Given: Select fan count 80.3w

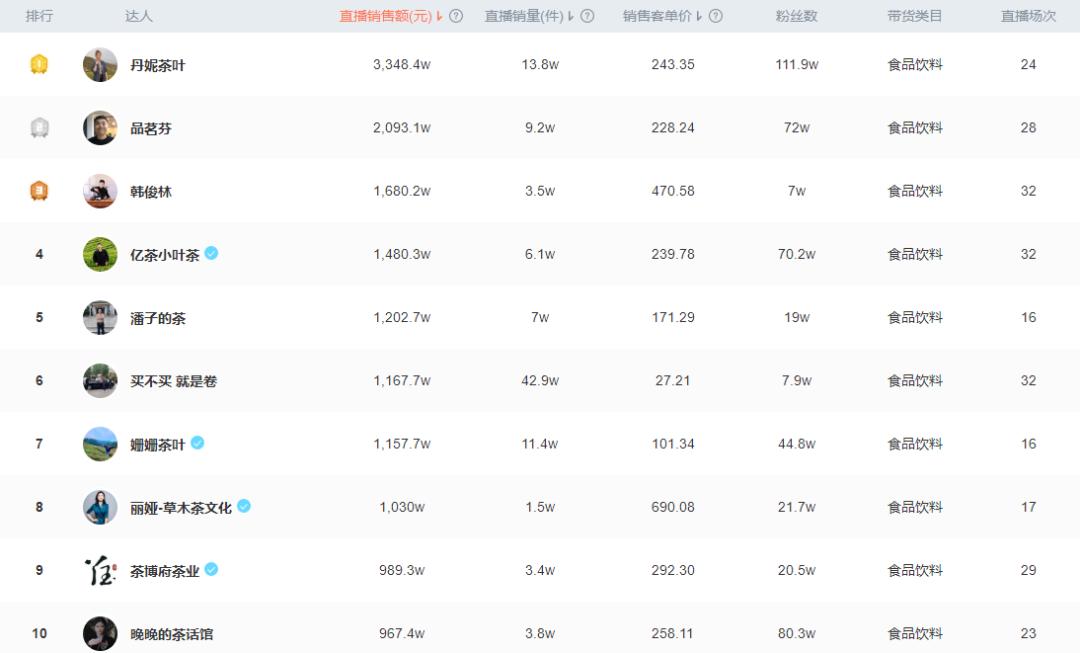Looking at the screenshot, I should coord(797,634).
